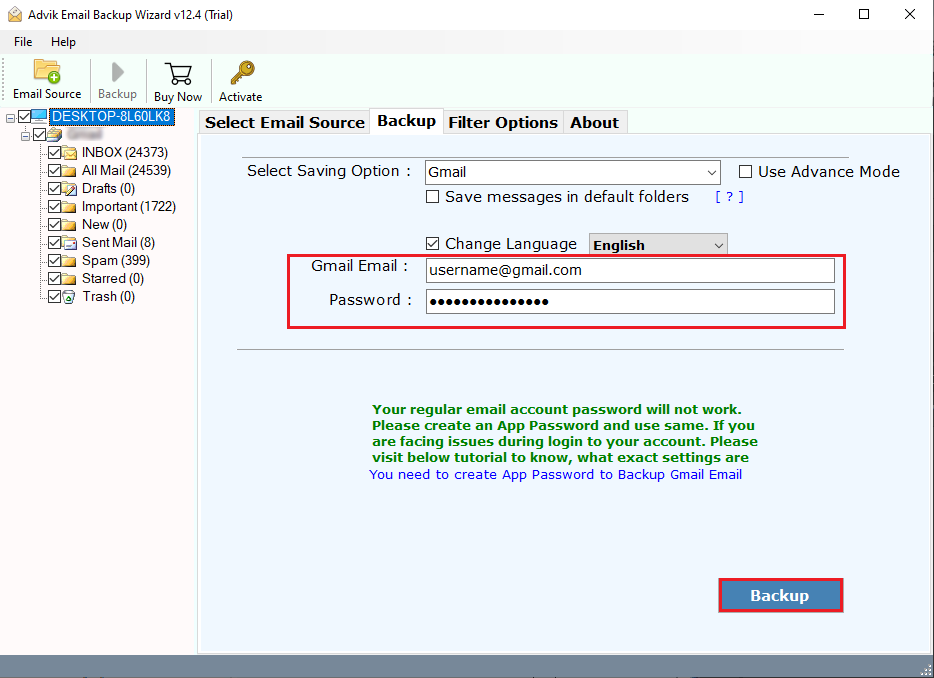This screenshot has height=678, width=934.
Task: Select the New (0) label
Action: pos(104,225)
